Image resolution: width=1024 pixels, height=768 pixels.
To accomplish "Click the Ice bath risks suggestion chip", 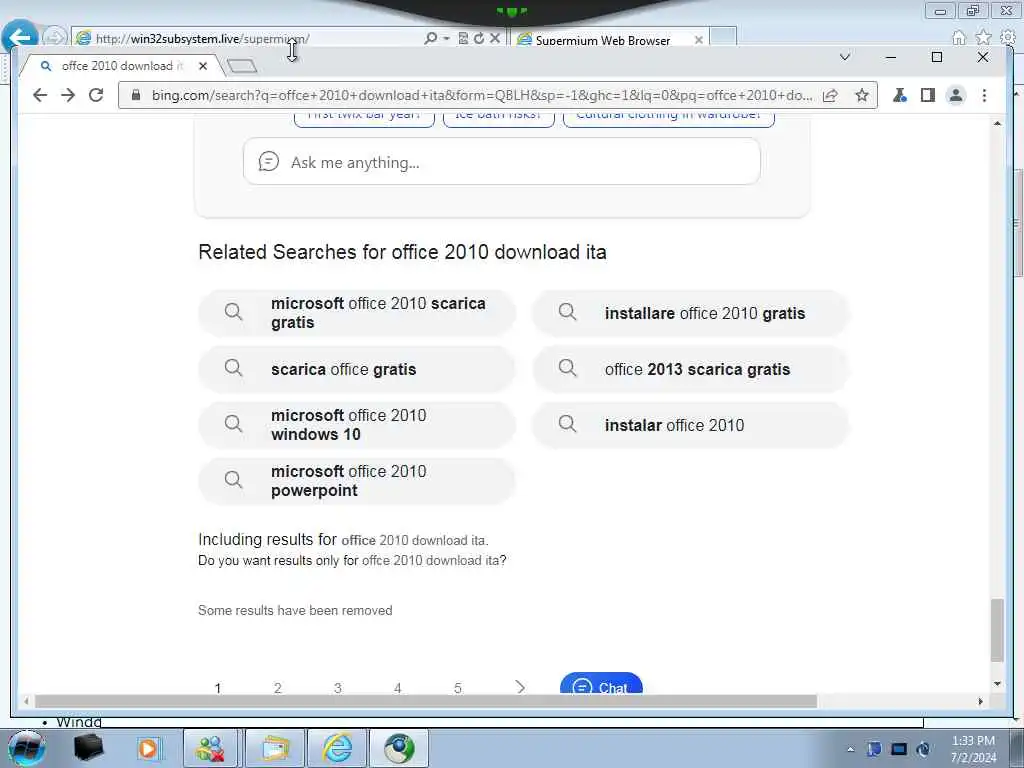I will point(498,118).
